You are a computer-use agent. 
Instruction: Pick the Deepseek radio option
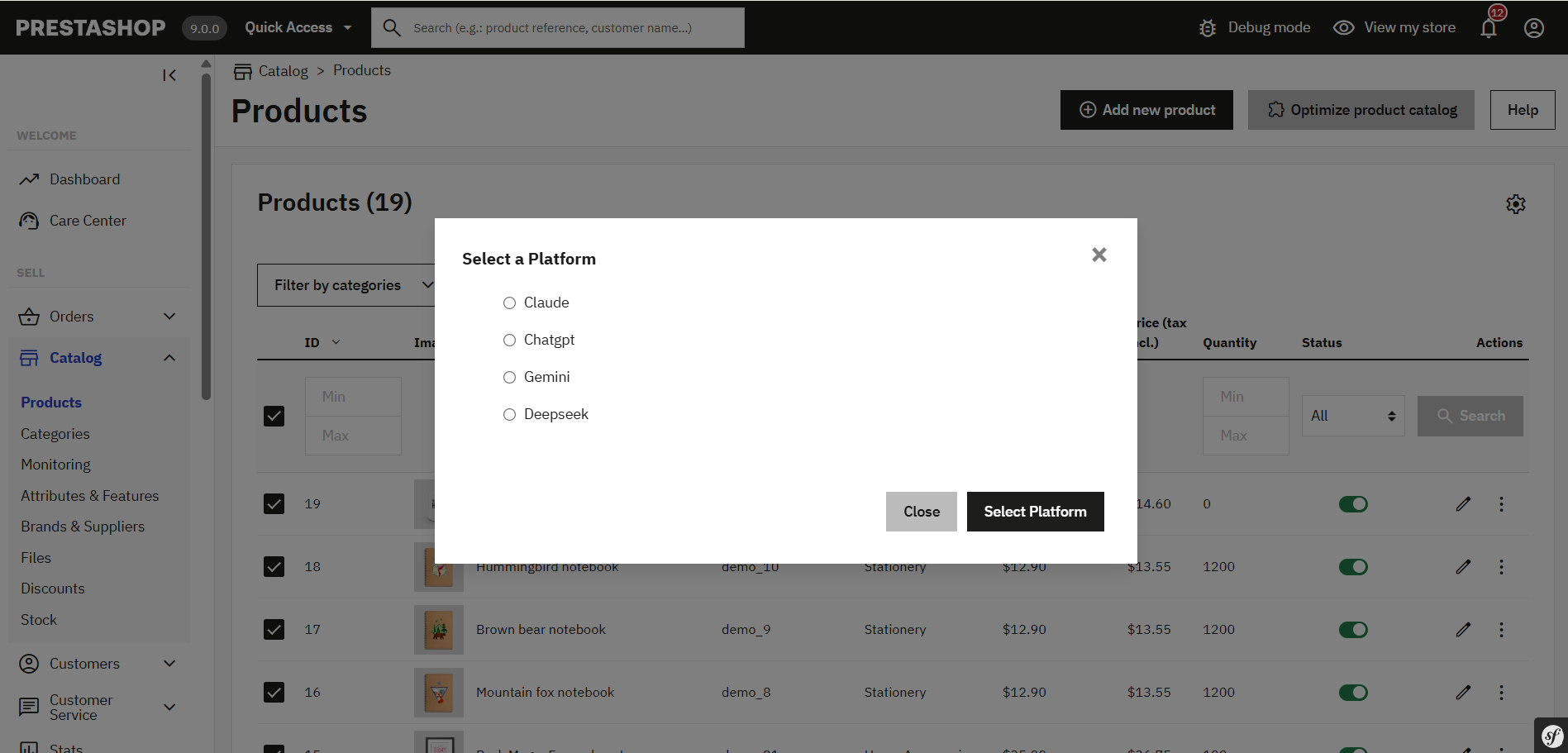click(509, 415)
